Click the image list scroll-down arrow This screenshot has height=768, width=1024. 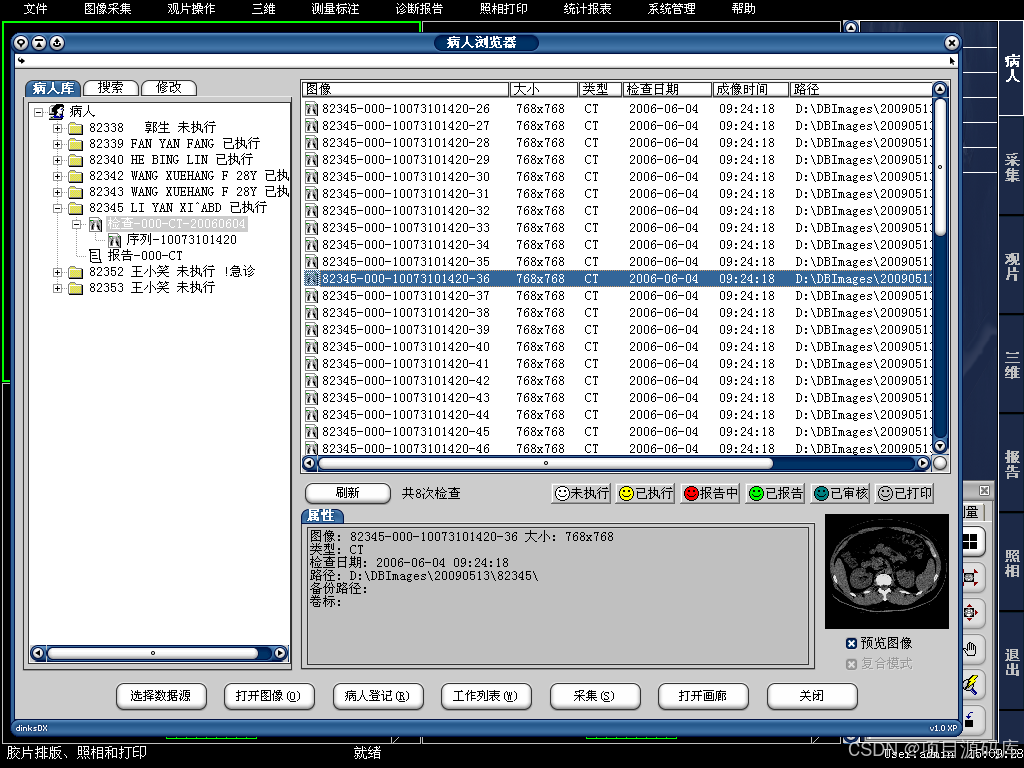940,446
